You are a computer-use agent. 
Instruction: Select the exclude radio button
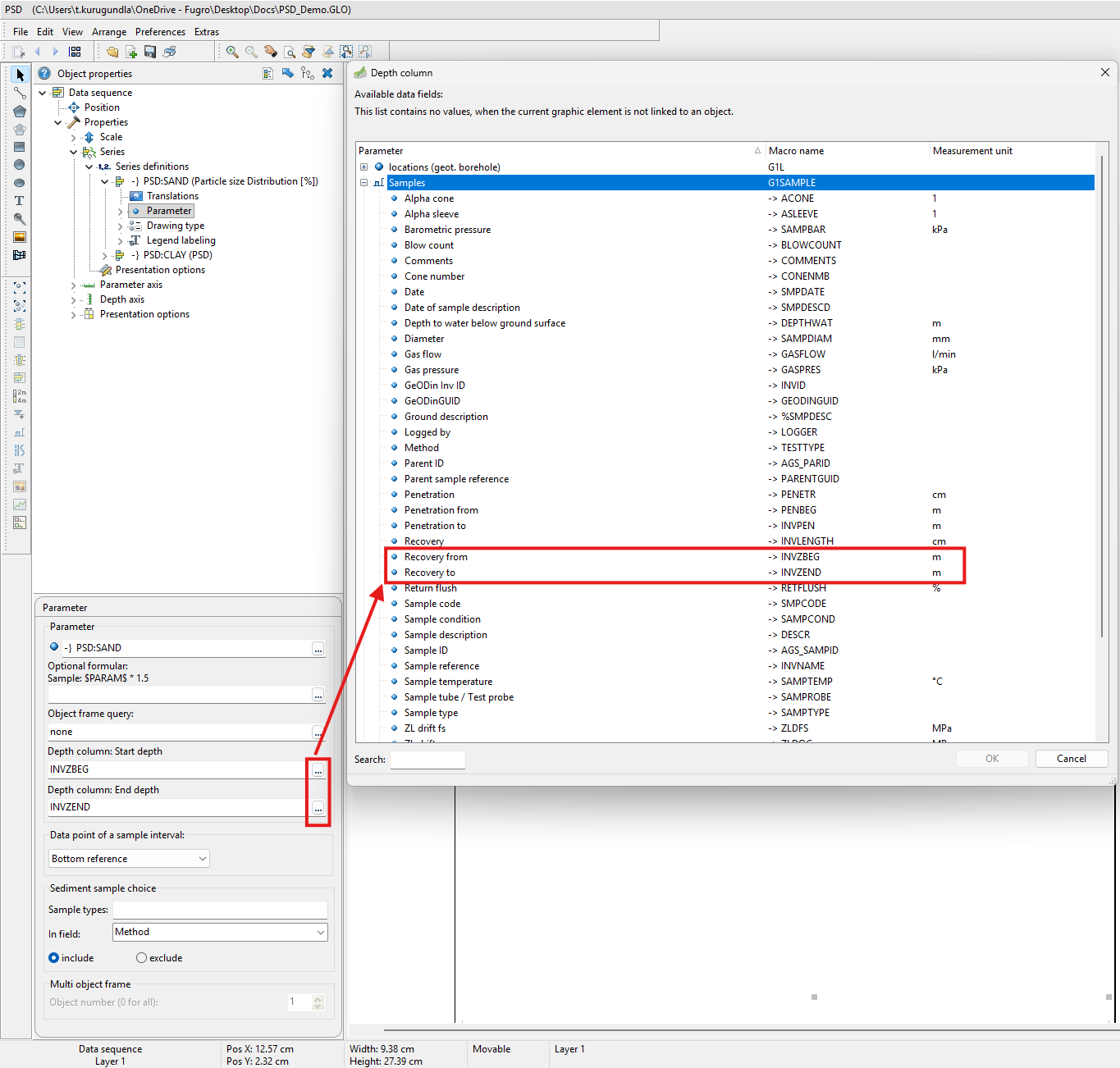[x=142, y=958]
